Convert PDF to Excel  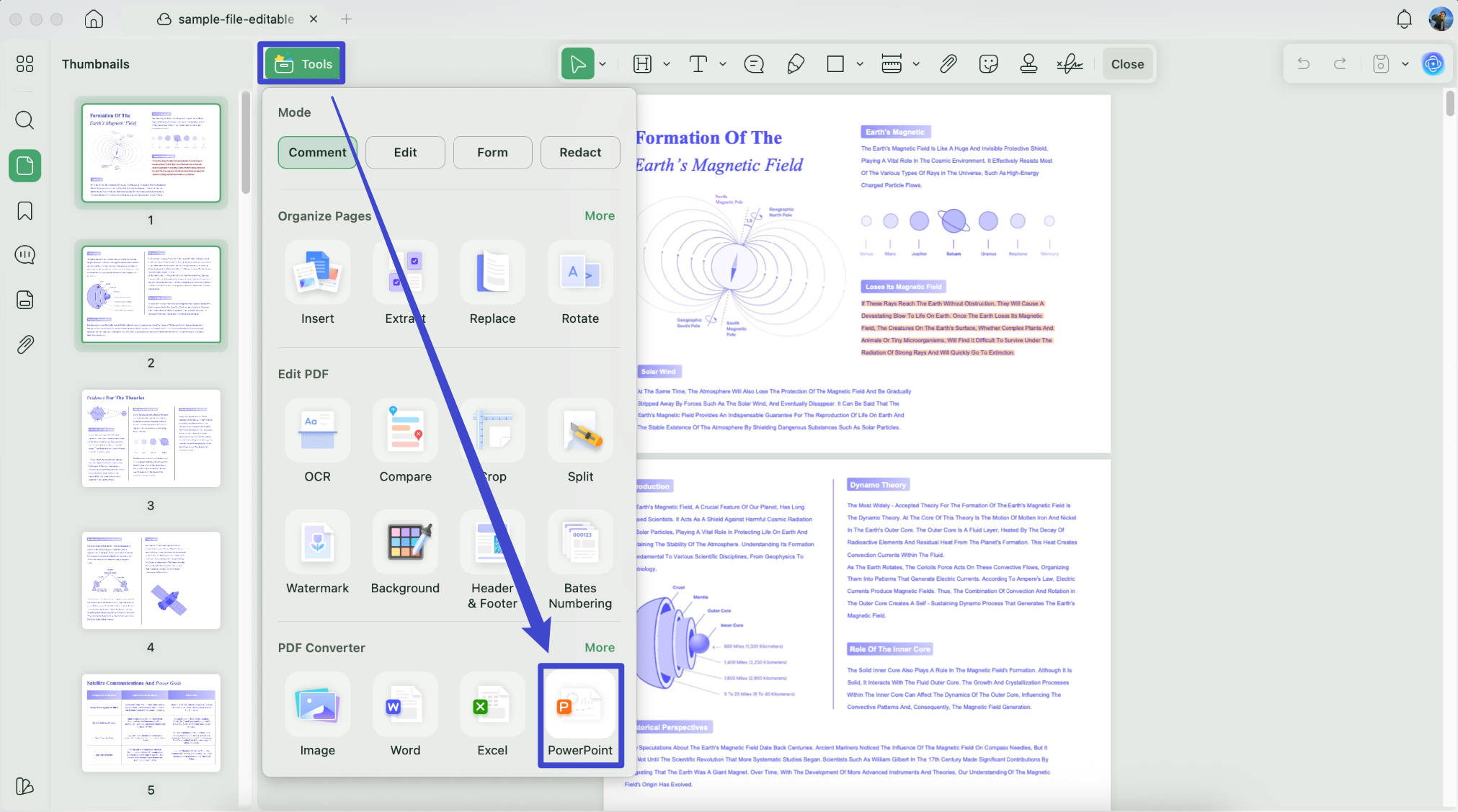point(492,715)
